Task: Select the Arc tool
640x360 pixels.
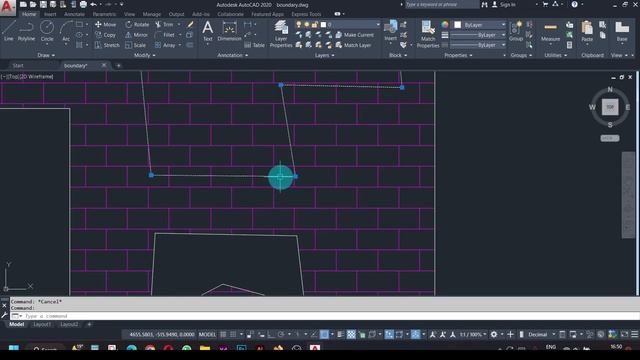Action: tap(66, 31)
